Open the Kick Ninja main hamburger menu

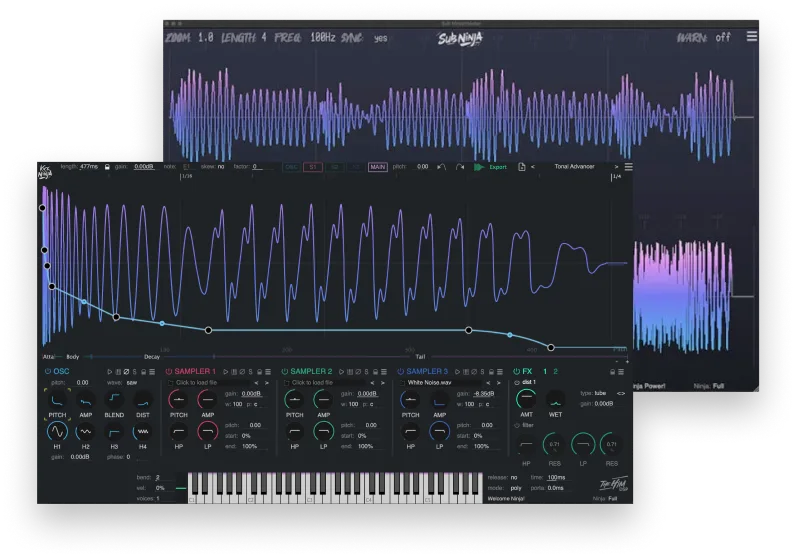[629, 167]
